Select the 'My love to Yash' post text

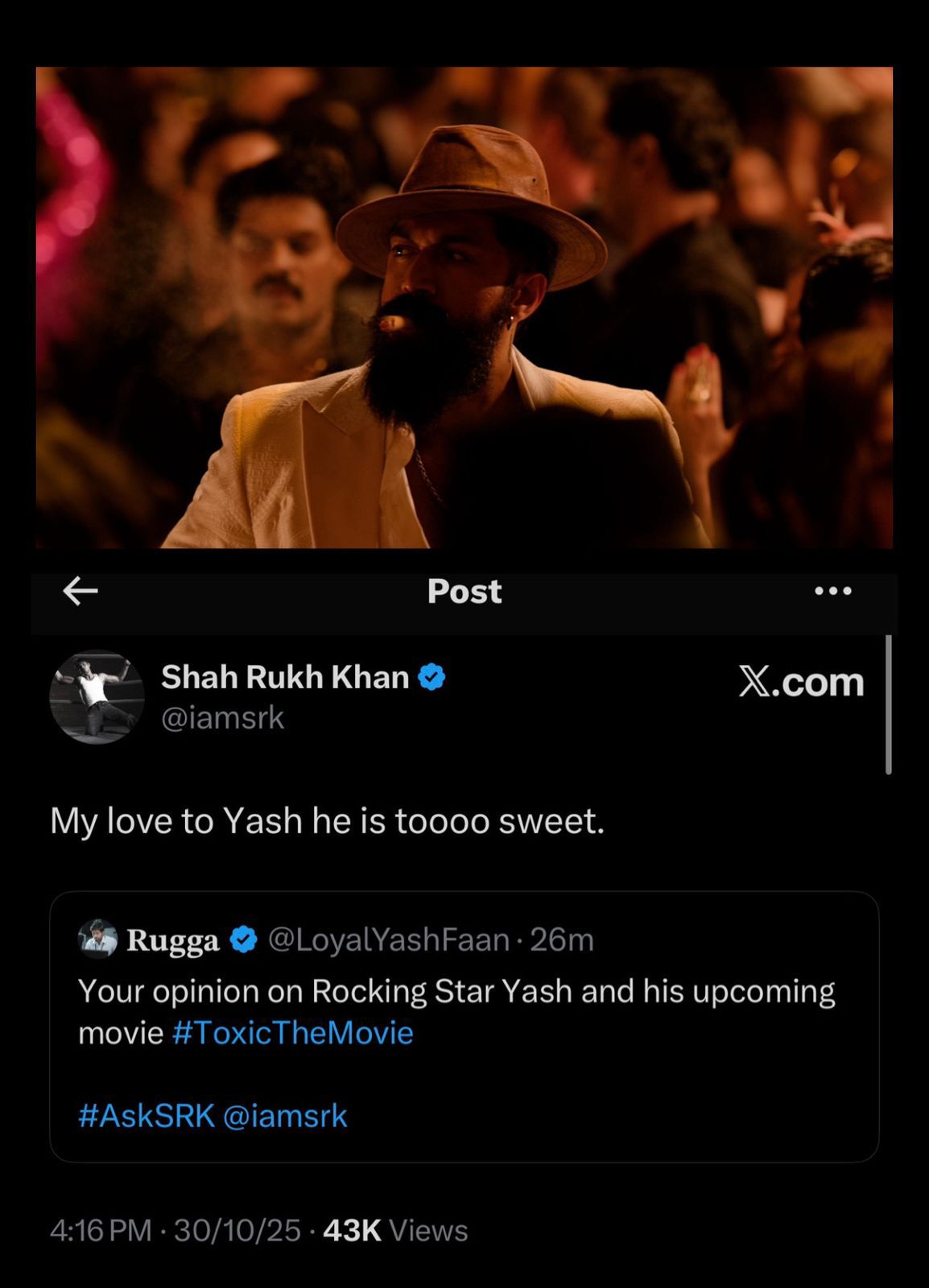click(x=327, y=821)
